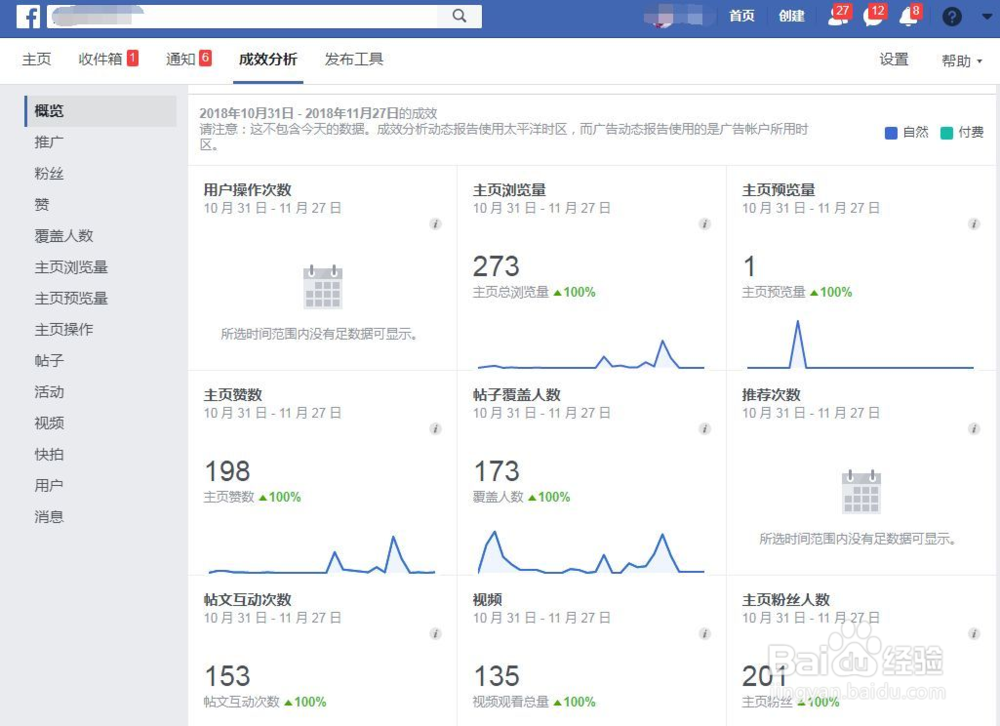This screenshot has width=1000, height=726.
Task: Open the 帖子覆盖人数 card title
Action: [517, 395]
